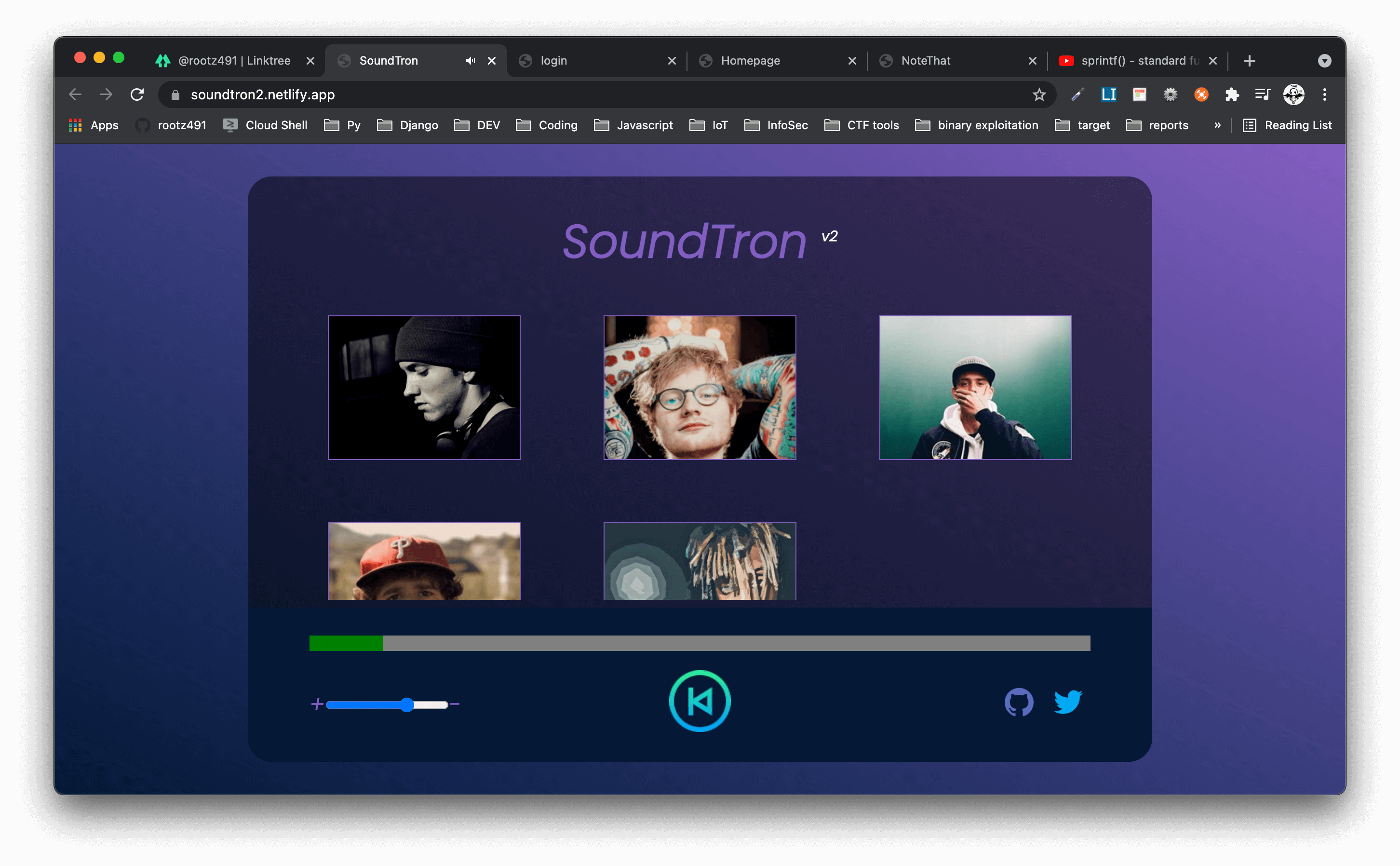Click the address bar with soundtron2.netlify.app
This screenshot has height=866, width=1400.
[607, 95]
